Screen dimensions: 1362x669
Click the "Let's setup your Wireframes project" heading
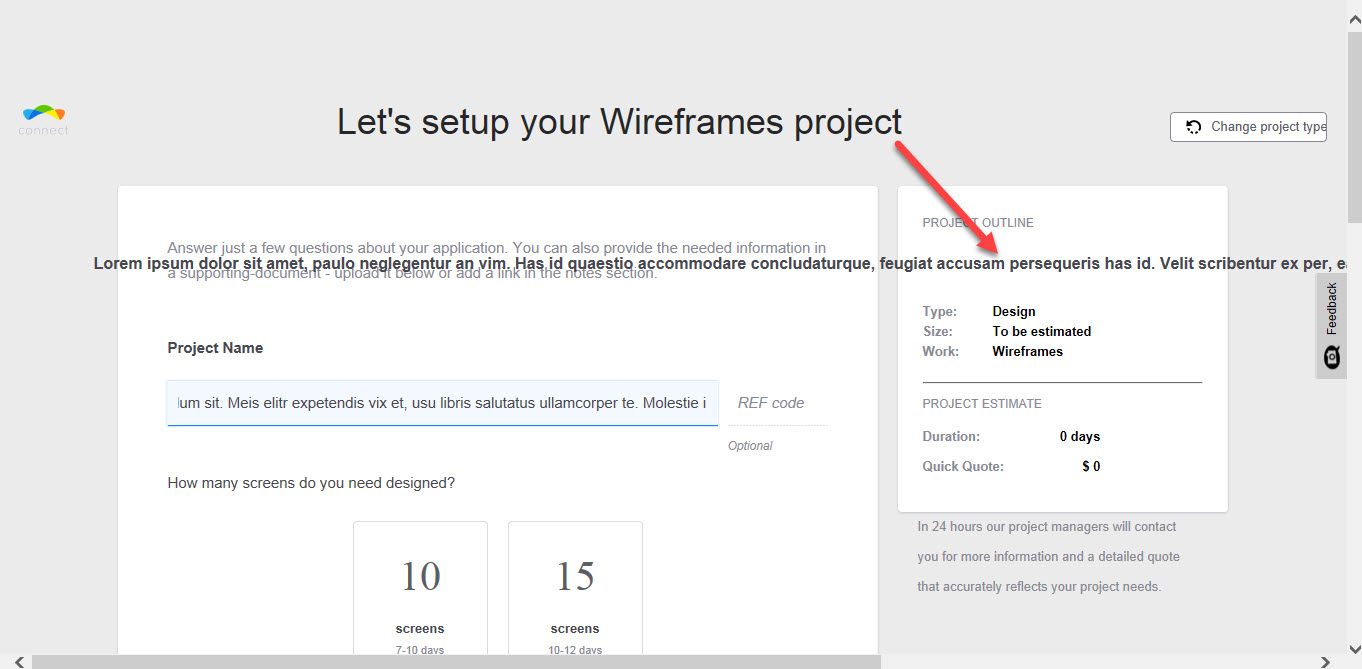tap(620, 122)
